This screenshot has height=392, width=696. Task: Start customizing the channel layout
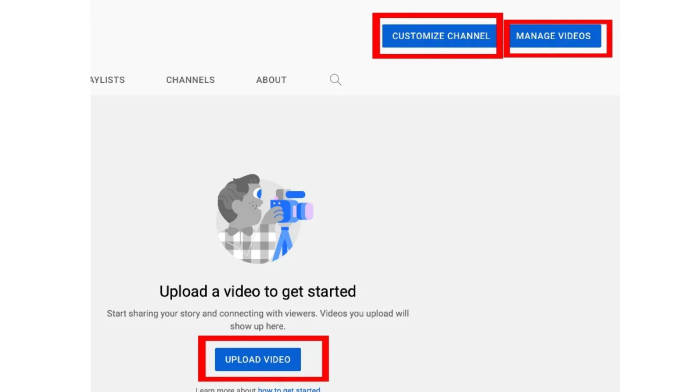click(440, 36)
